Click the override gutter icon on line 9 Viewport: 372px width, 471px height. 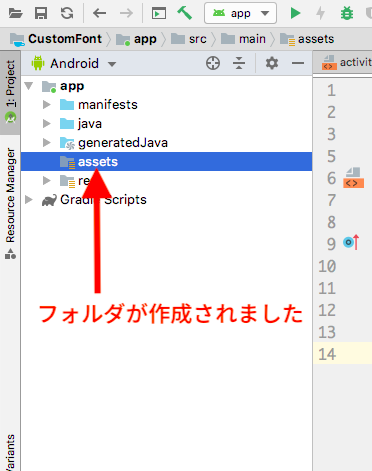coord(351,242)
